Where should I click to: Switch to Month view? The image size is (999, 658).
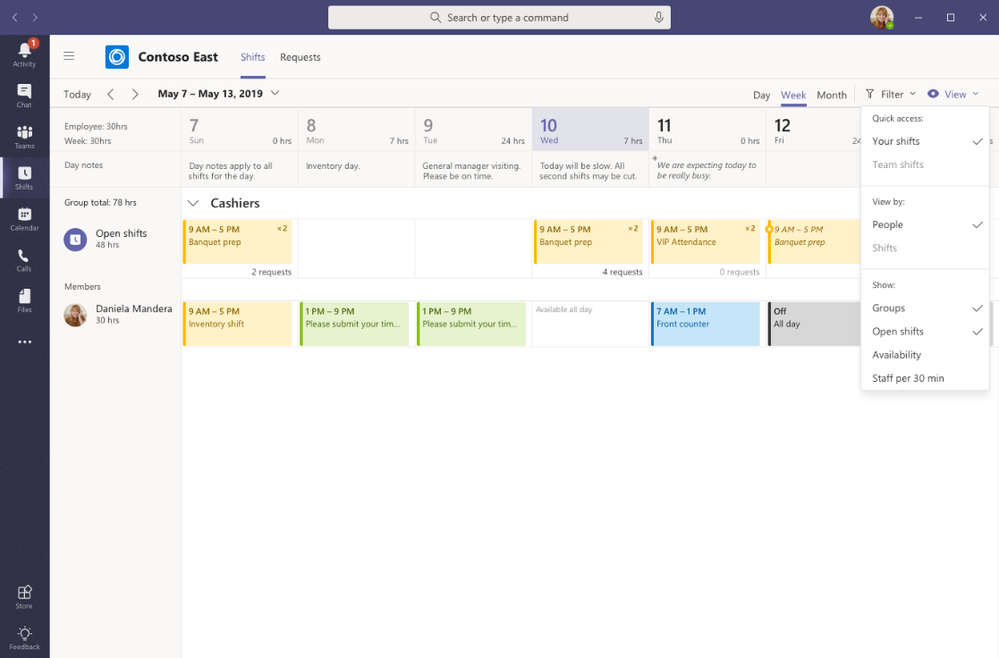click(831, 95)
